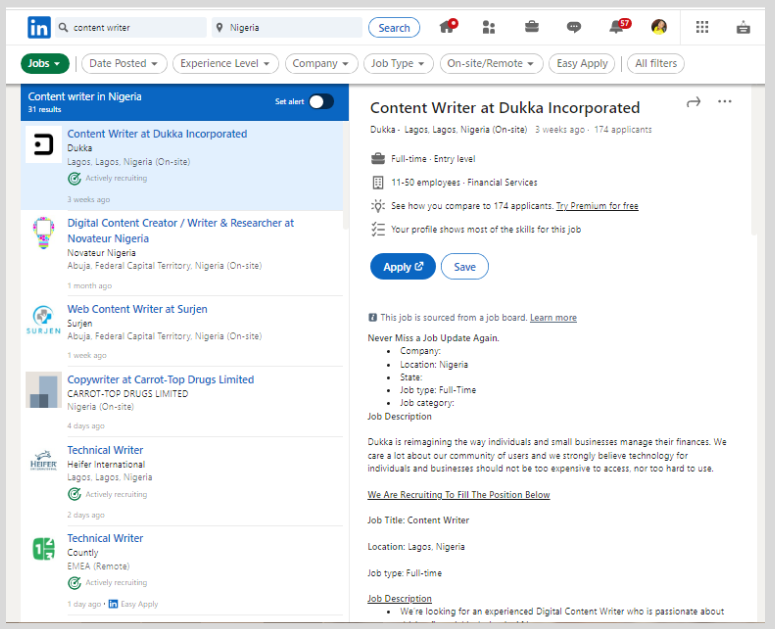775x629 pixels.
Task: Click the Countly company logo
Action: [43, 549]
